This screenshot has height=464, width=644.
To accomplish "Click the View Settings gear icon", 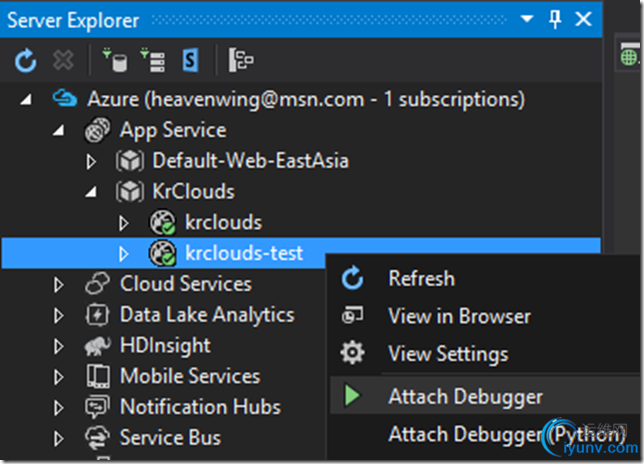I will pyautogui.click(x=352, y=353).
